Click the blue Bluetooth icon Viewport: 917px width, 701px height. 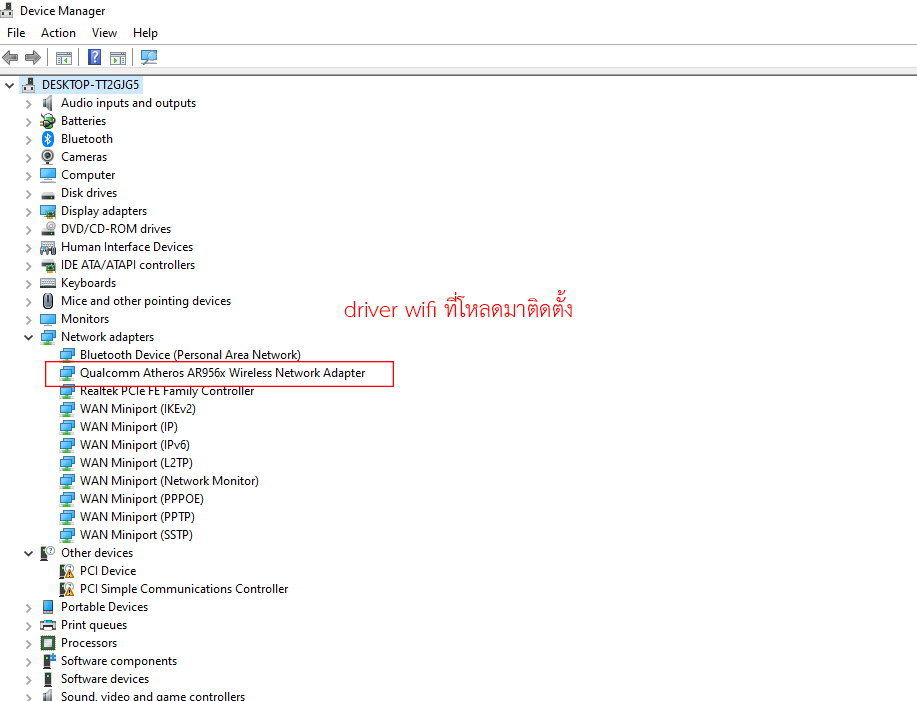pyautogui.click(x=48, y=139)
